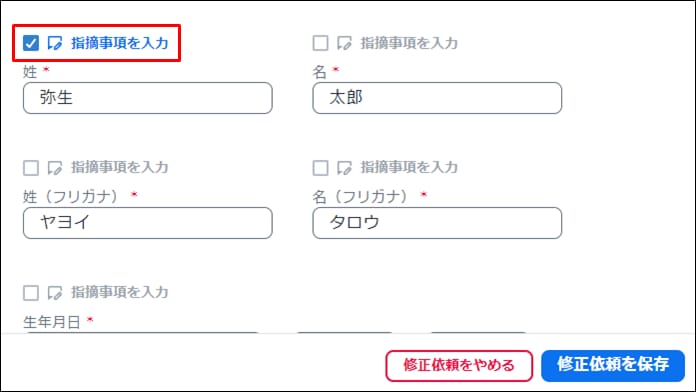Click the blue 指摘事項を入力 label above 姓
Viewport: 696px width, 392px height.
pyautogui.click(x=120, y=43)
